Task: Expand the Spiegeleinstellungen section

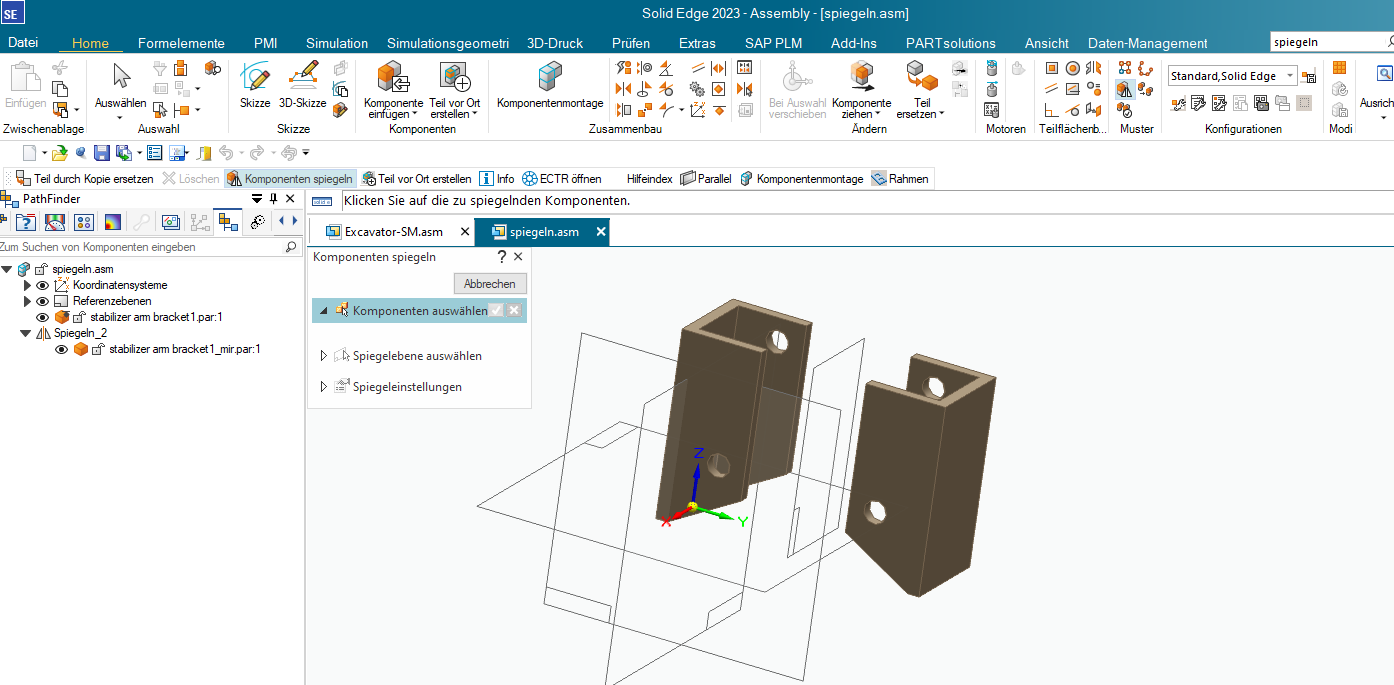Action: [324, 386]
